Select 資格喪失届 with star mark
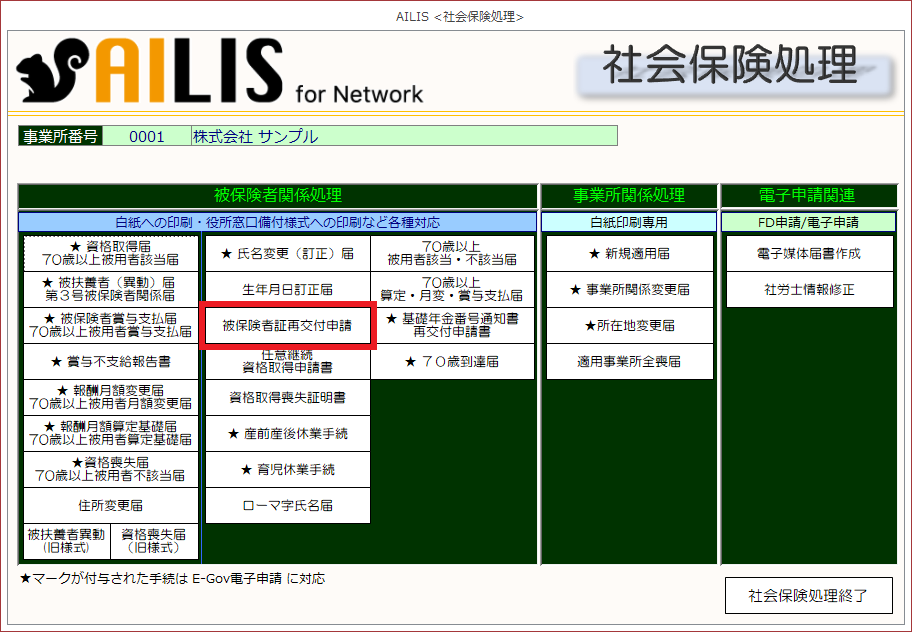 coord(110,469)
